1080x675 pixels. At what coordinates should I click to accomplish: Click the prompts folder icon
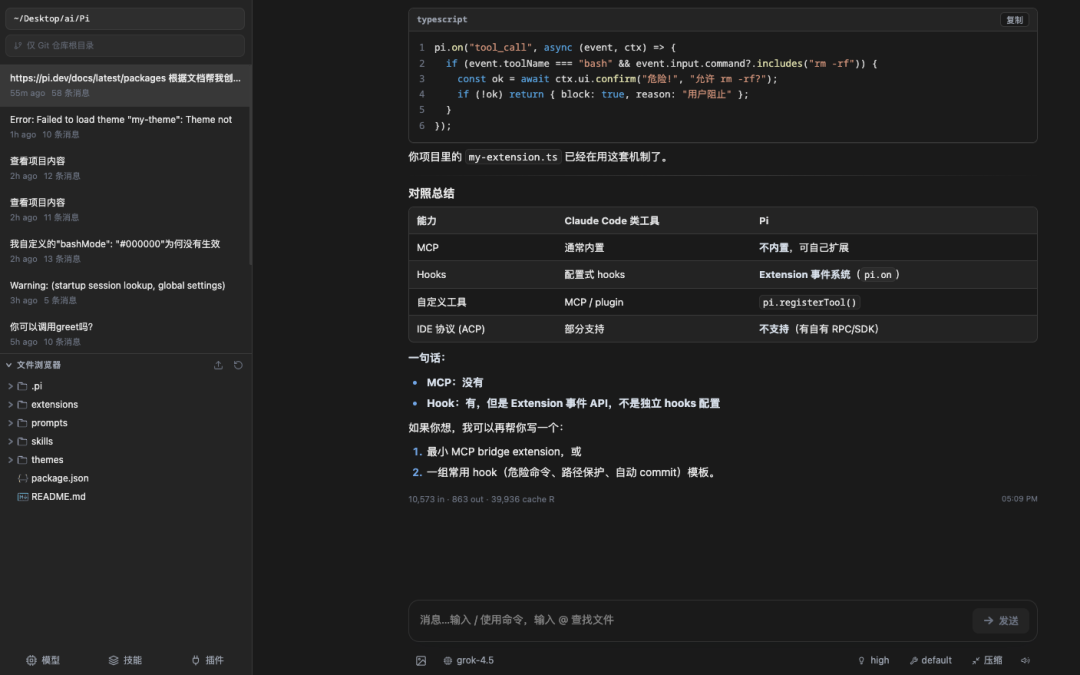(x=22, y=423)
